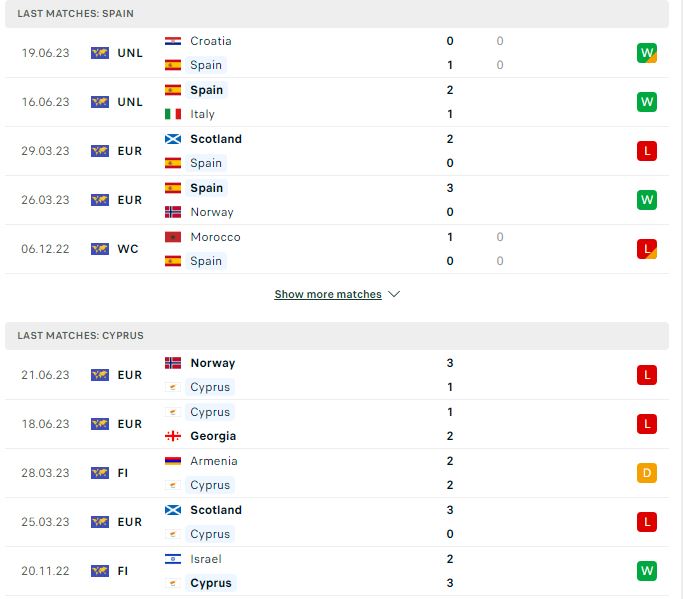This screenshot has height=599, width=683.
Task: Open the Scotland team in the 25.03.23 match
Action: pyautogui.click(x=216, y=510)
